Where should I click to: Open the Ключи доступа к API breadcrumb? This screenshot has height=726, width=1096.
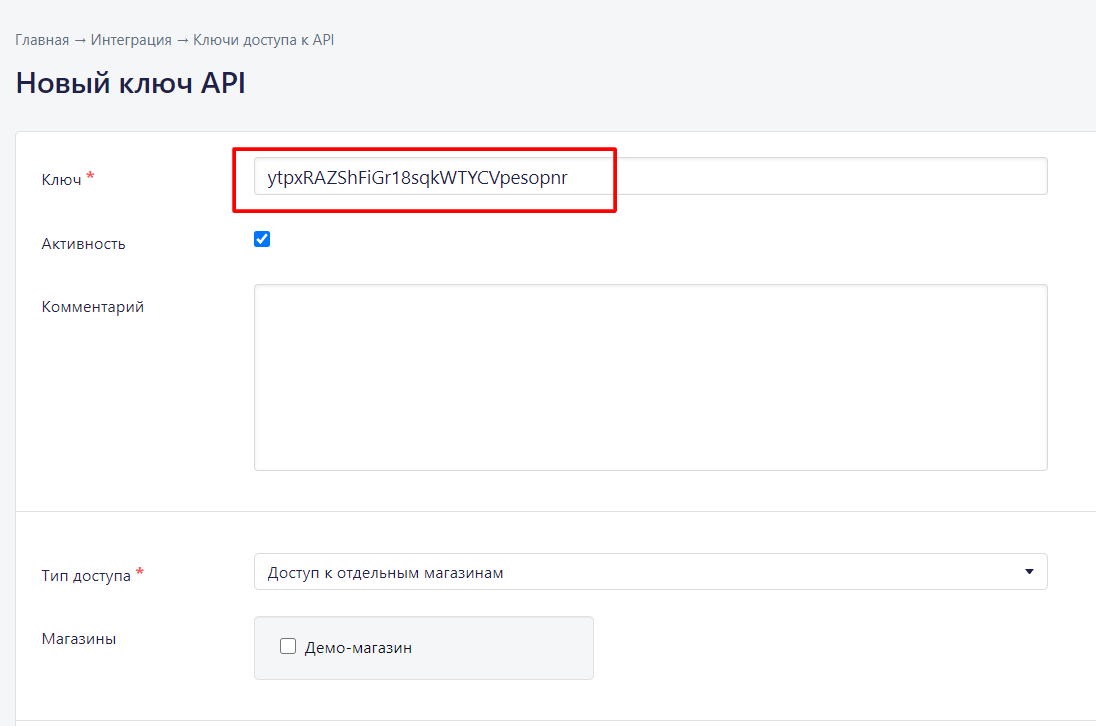(x=263, y=40)
